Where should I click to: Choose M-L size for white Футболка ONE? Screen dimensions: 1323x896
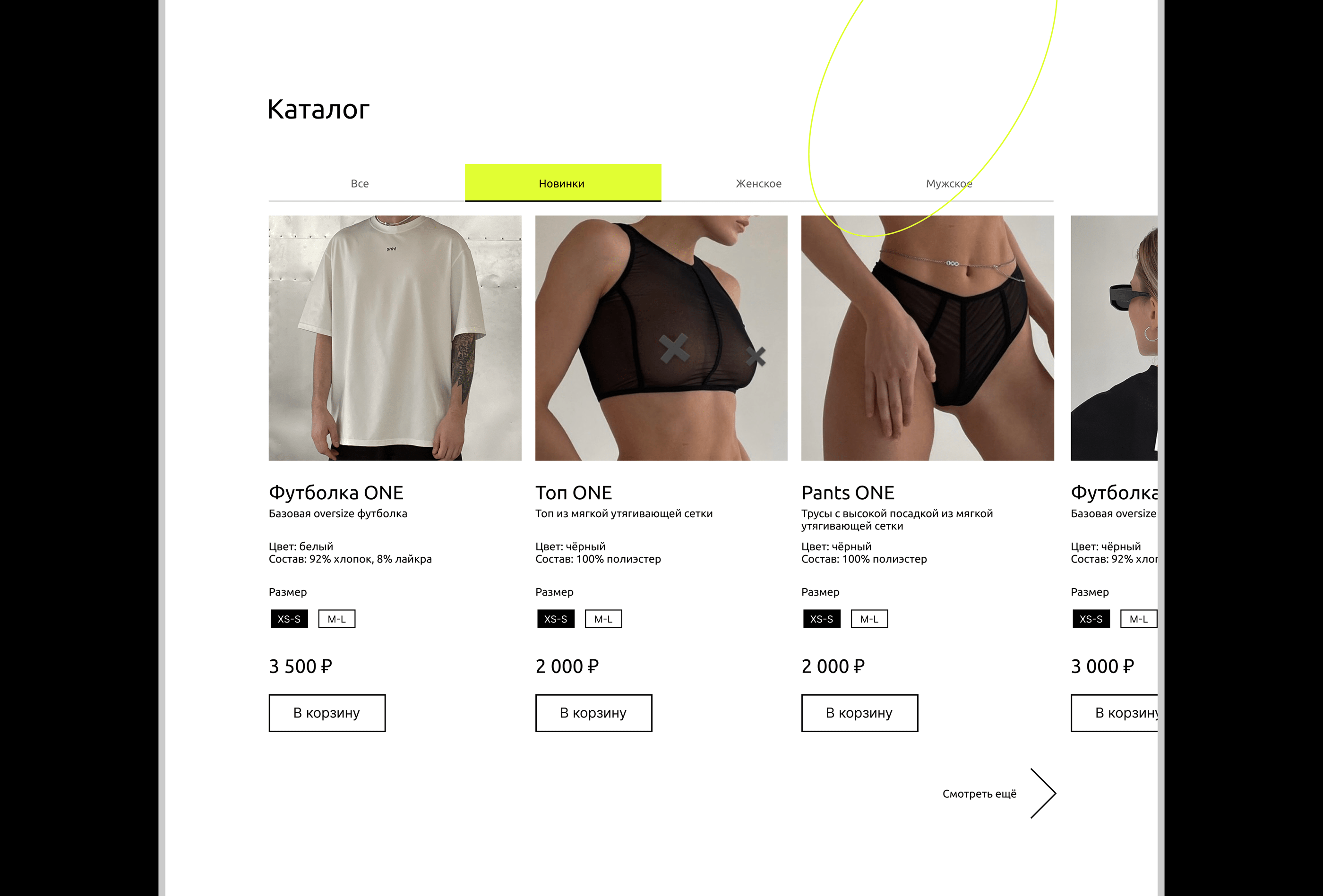tap(337, 619)
